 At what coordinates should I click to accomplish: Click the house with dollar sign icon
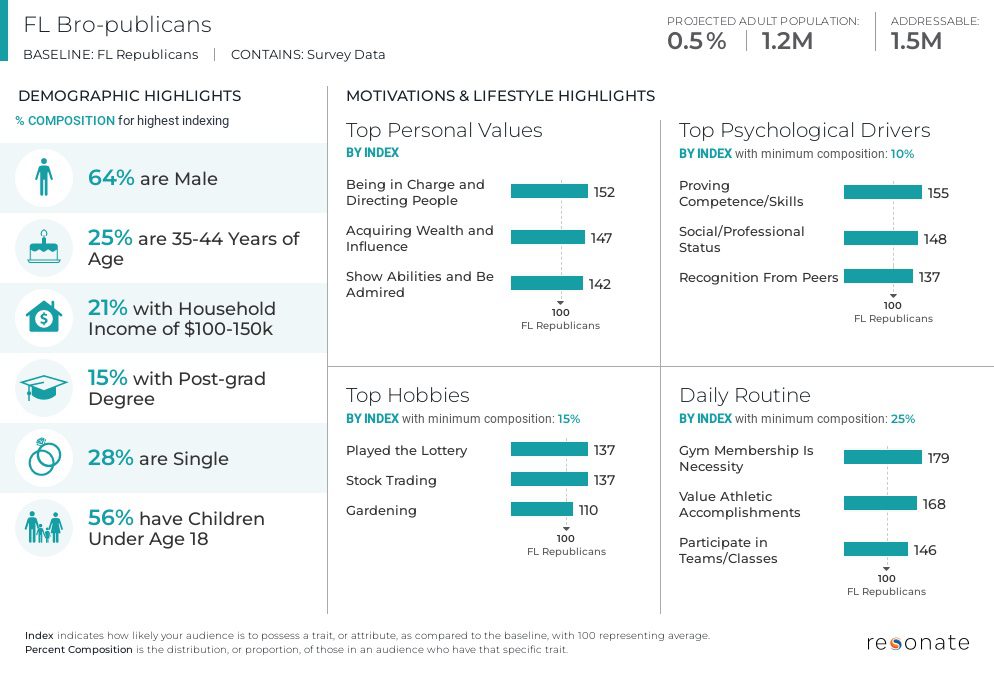tap(44, 316)
